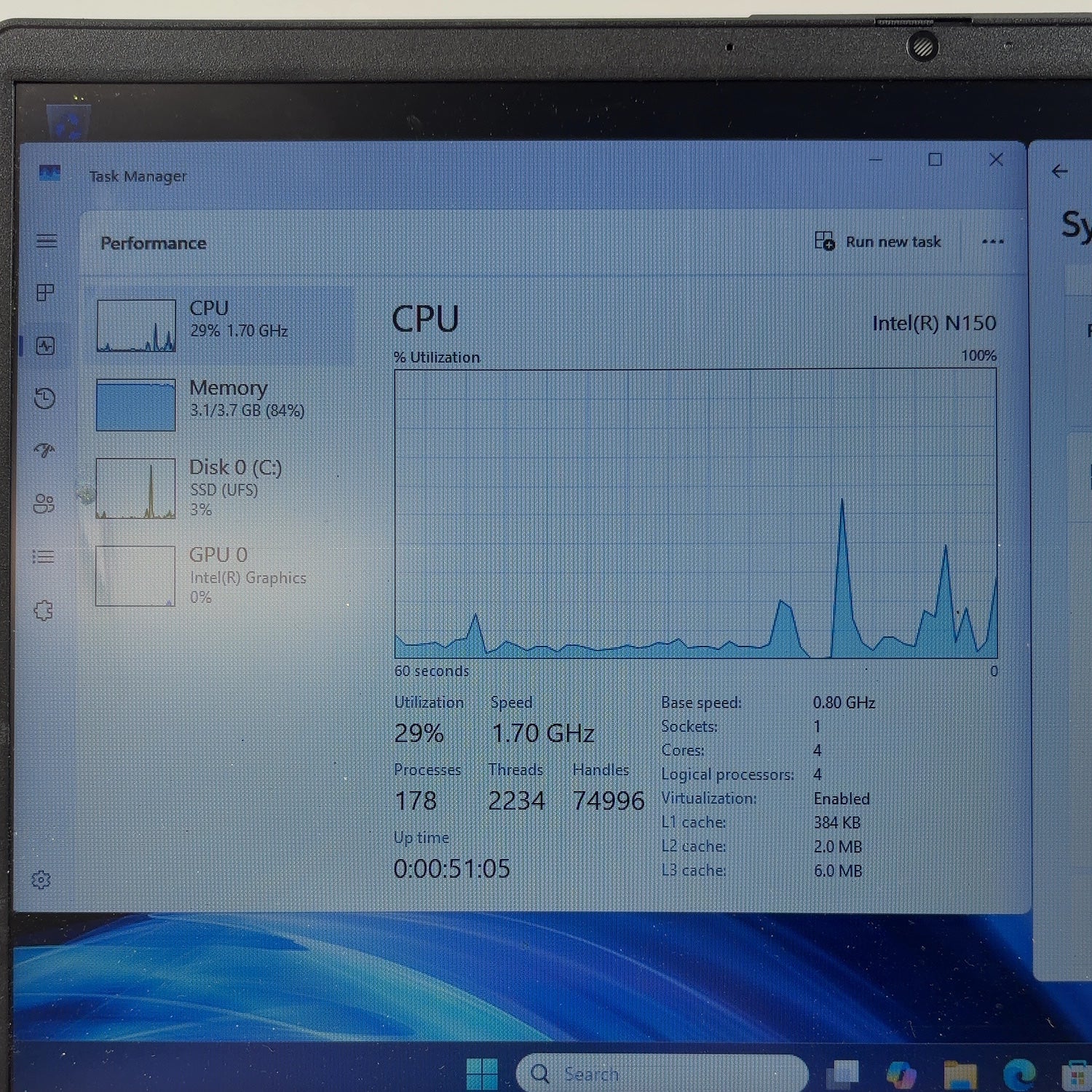Click the "% Utilization" graph label
The height and width of the screenshot is (1092, 1092).
point(437,357)
